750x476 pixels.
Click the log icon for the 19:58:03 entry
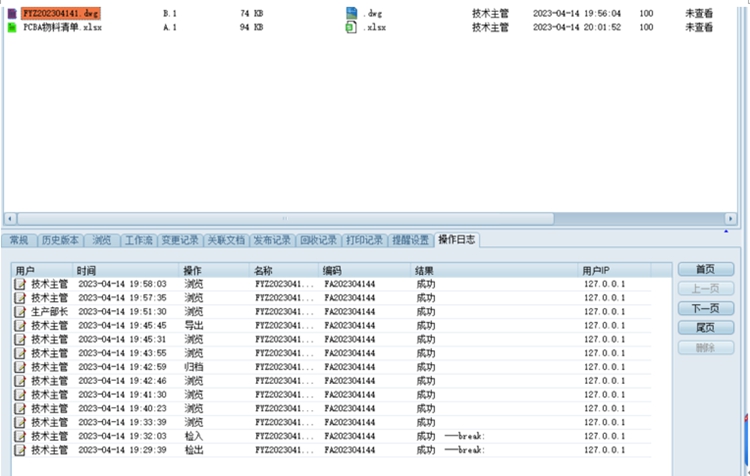tap(20, 284)
